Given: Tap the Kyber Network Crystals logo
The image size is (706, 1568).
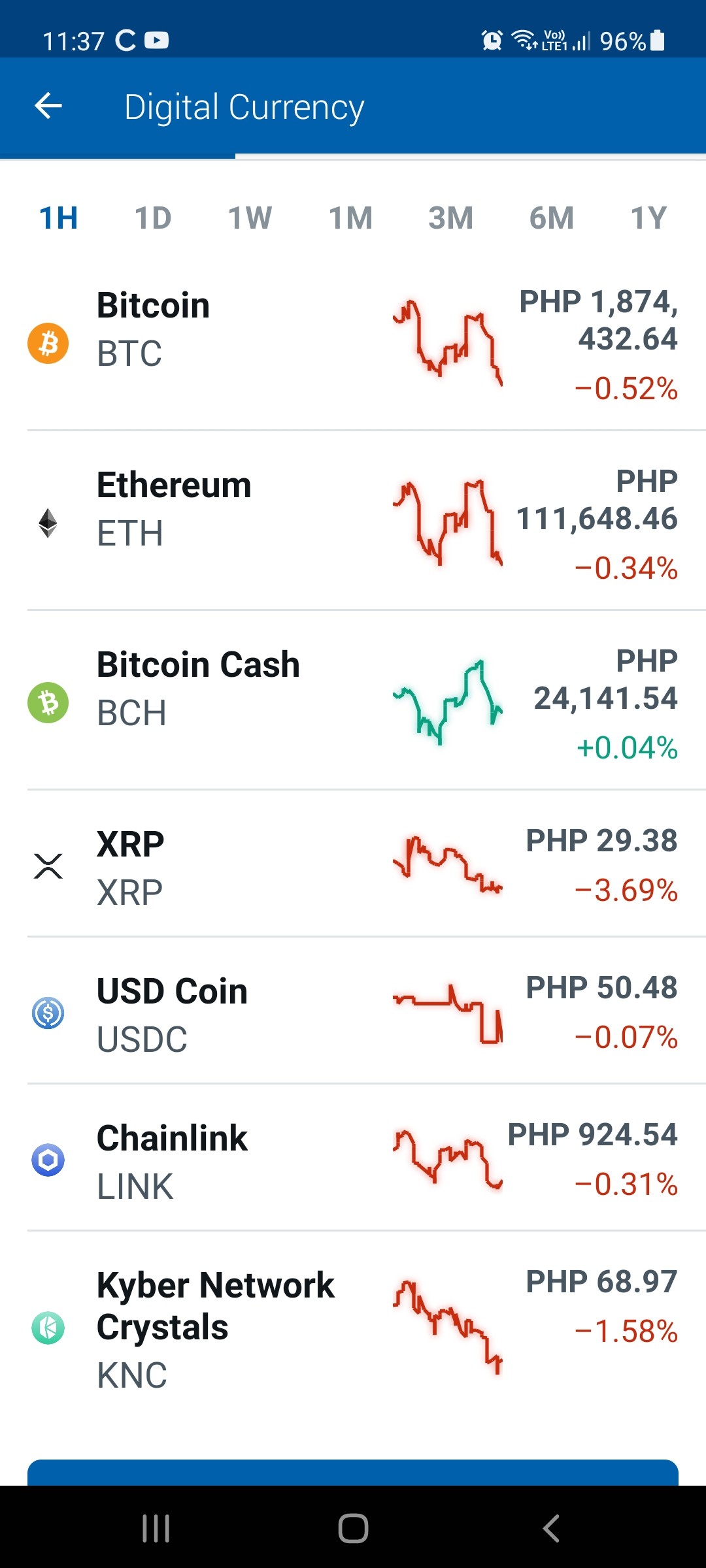Looking at the screenshot, I should (48, 1328).
